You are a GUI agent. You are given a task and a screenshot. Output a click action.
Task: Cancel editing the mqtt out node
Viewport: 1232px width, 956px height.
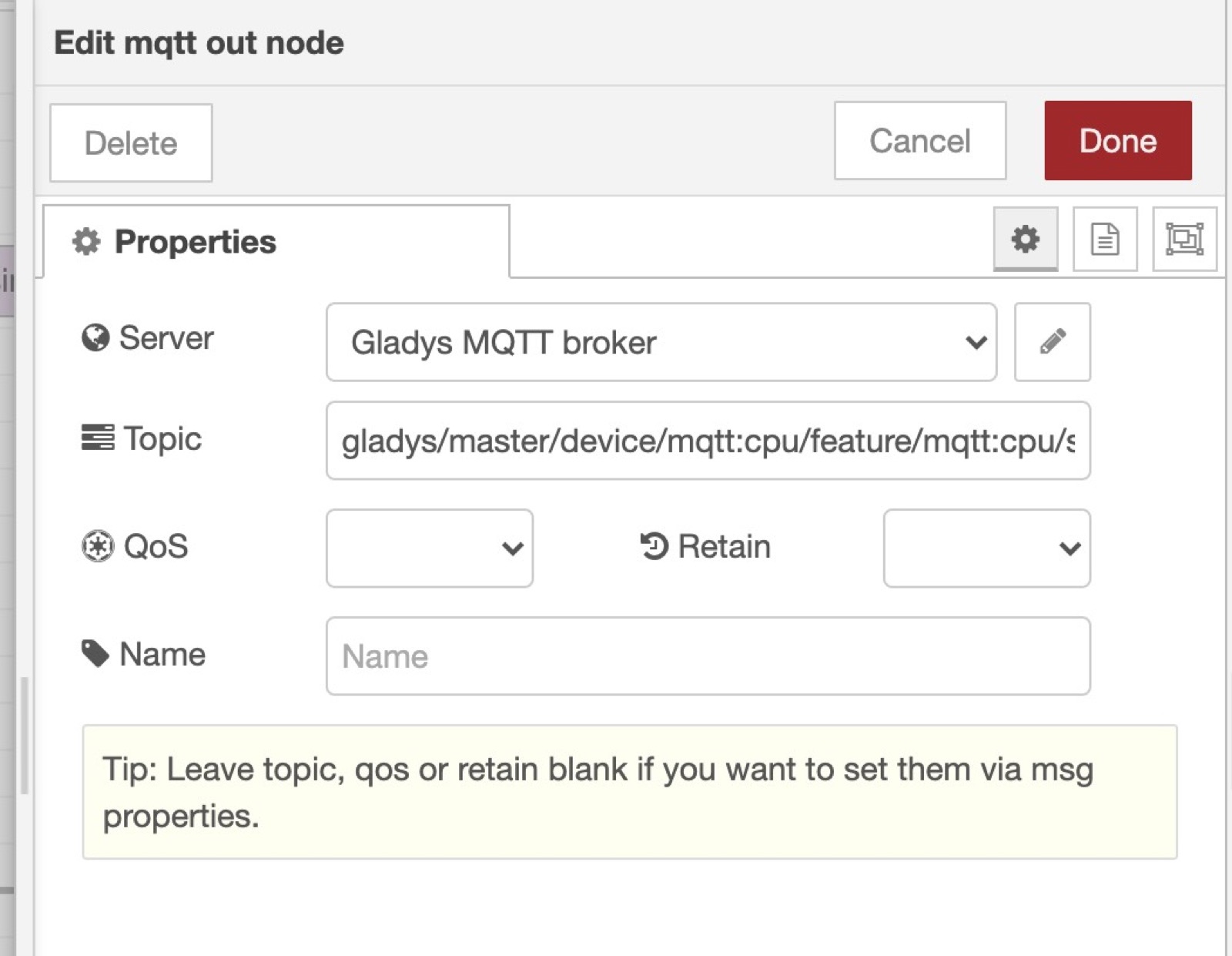pos(919,141)
